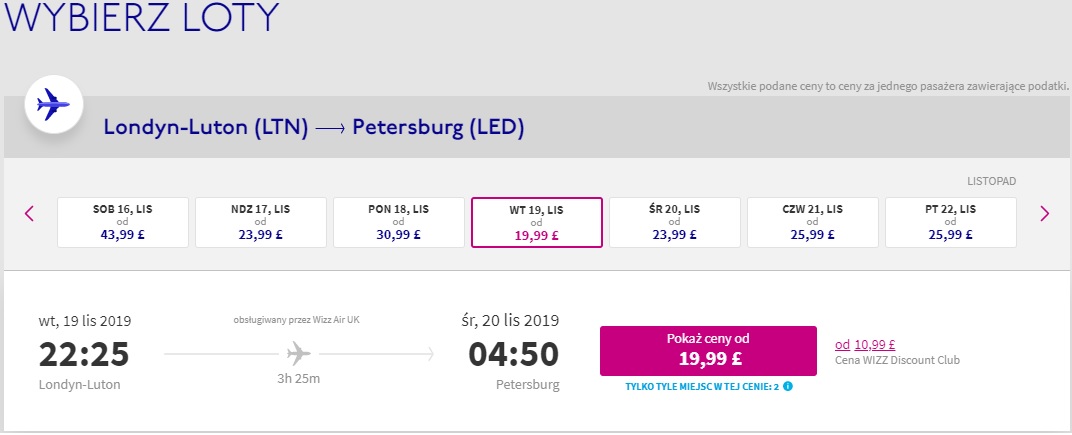Select Saturday 16 Nov fare 43,99 £
This screenshot has height=435, width=1072.
tap(122, 222)
